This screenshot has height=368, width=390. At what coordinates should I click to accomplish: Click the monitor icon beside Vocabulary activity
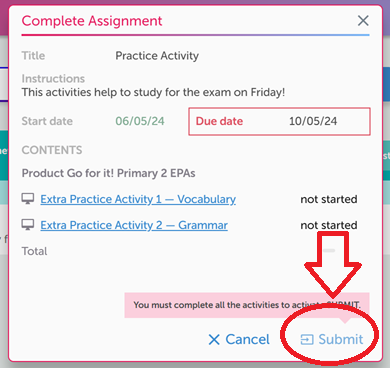click(x=28, y=199)
